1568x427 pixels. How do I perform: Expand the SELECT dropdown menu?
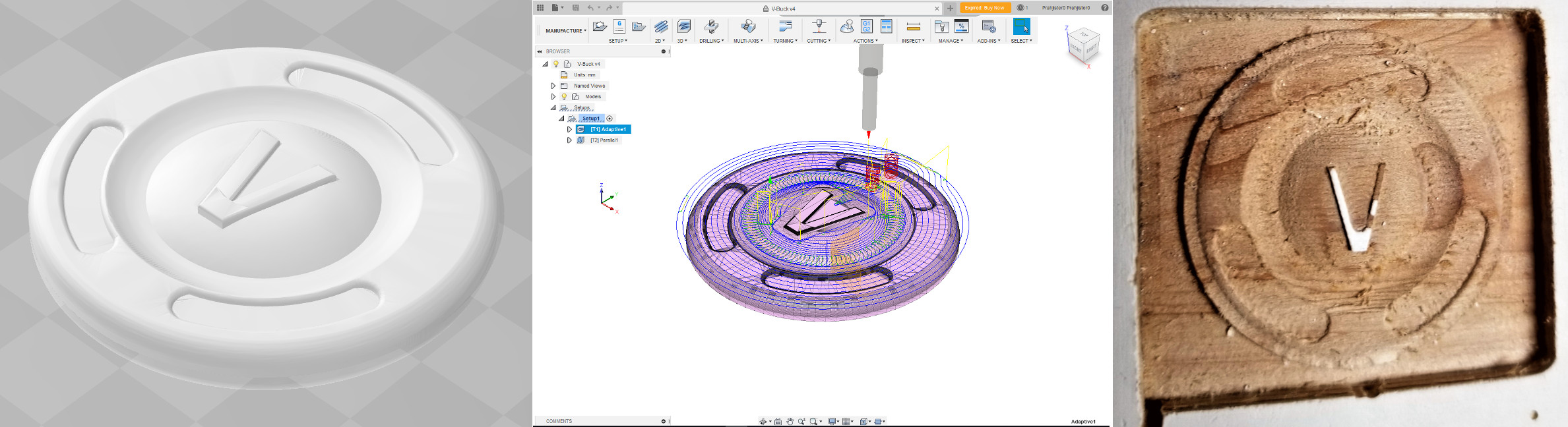point(1021,41)
